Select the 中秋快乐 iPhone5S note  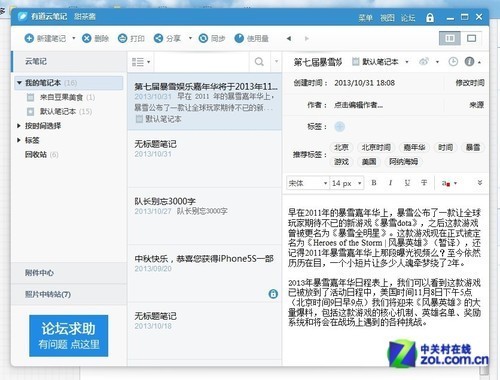[x=204, y=273]
